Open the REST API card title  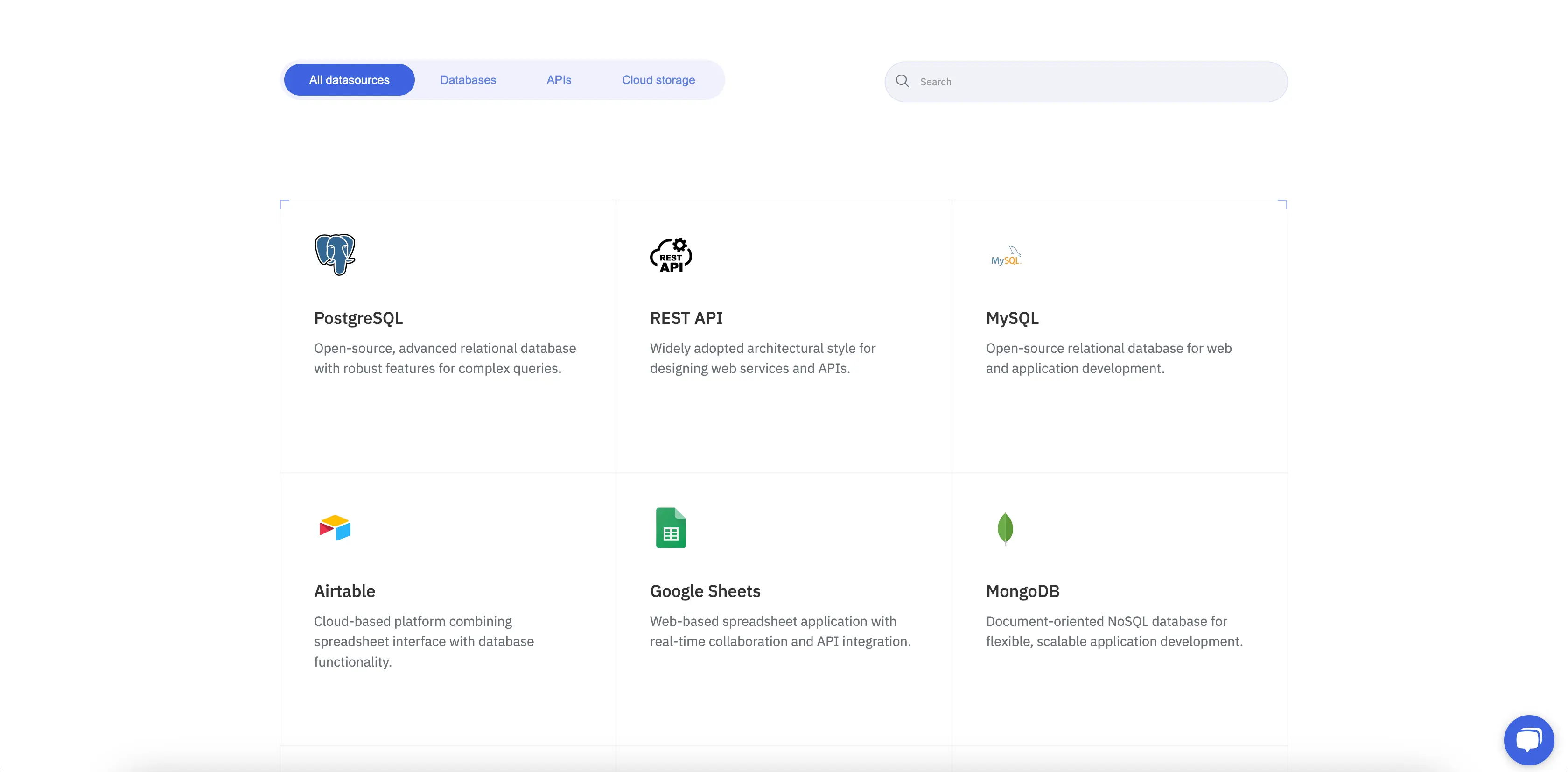point(686,318)
